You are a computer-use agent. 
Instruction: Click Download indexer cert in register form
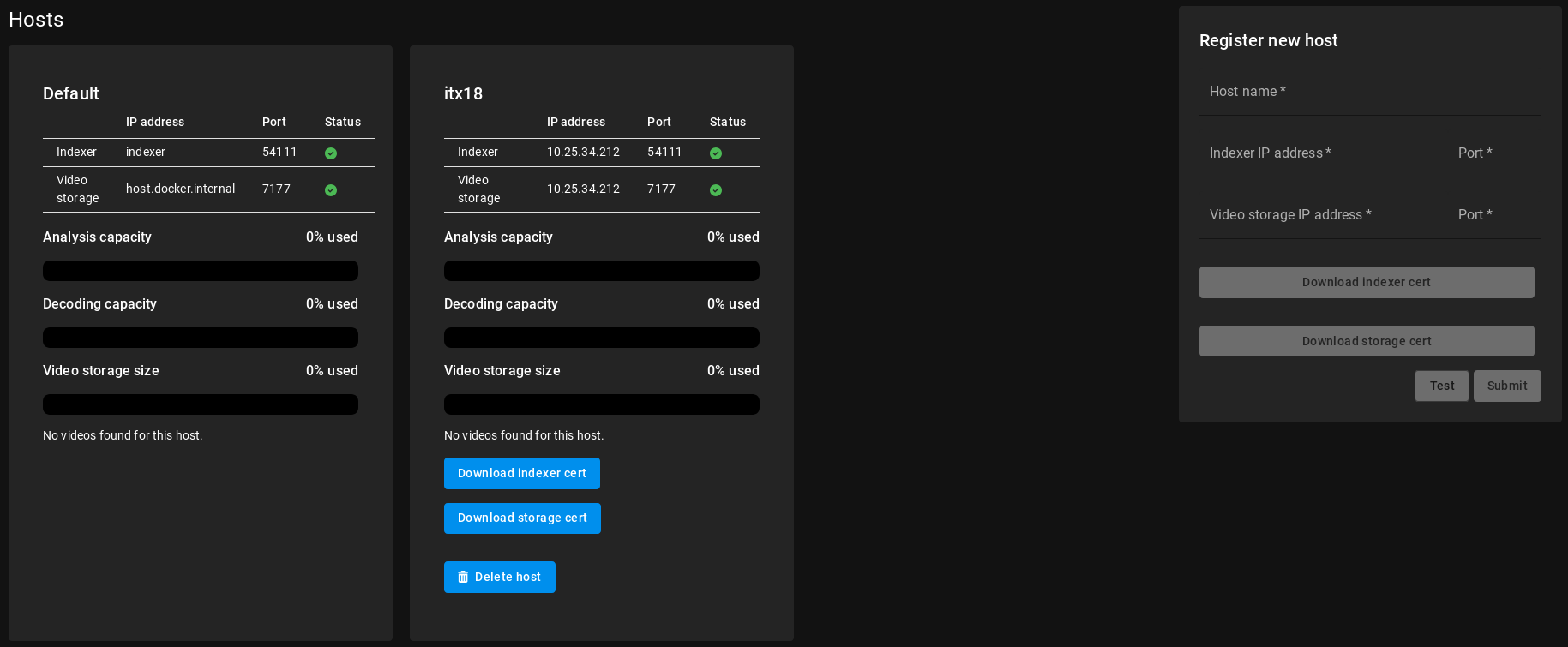1366,283
